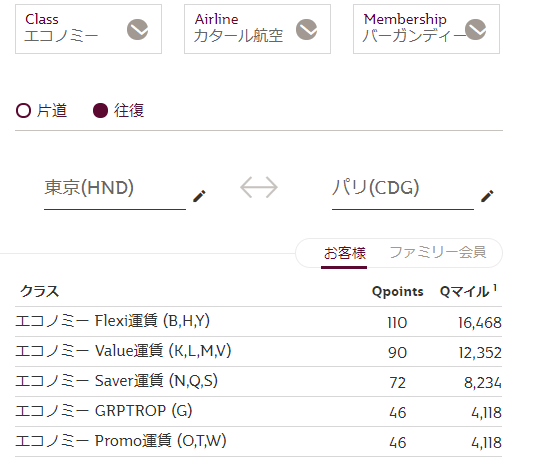Click the Qマイル footnote superscript 1

pos(495,288)
